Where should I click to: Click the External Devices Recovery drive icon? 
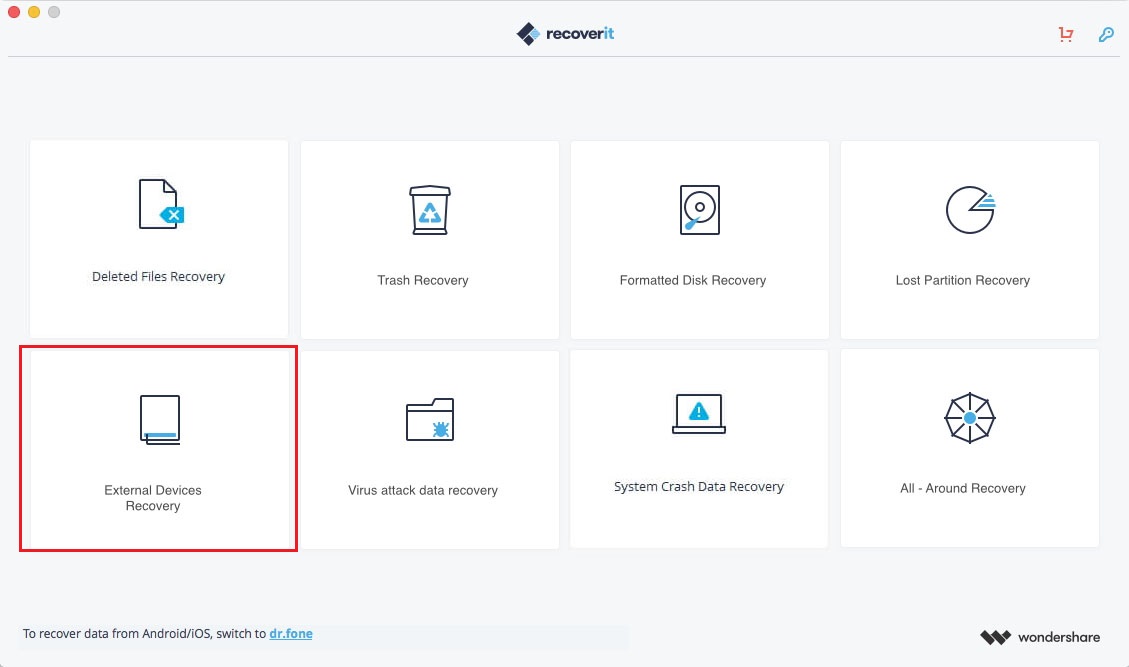click(x=160, y=419)
